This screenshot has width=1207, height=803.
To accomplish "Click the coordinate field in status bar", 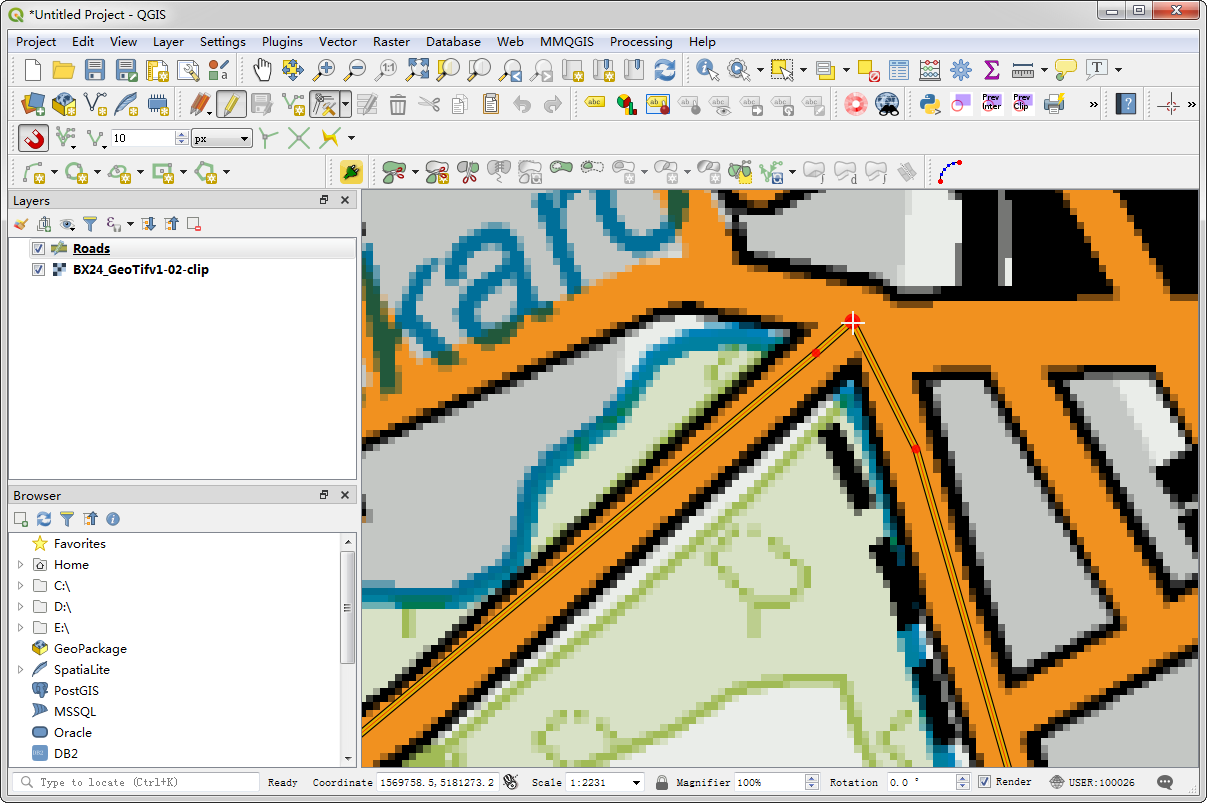I will tap(437, 782).
